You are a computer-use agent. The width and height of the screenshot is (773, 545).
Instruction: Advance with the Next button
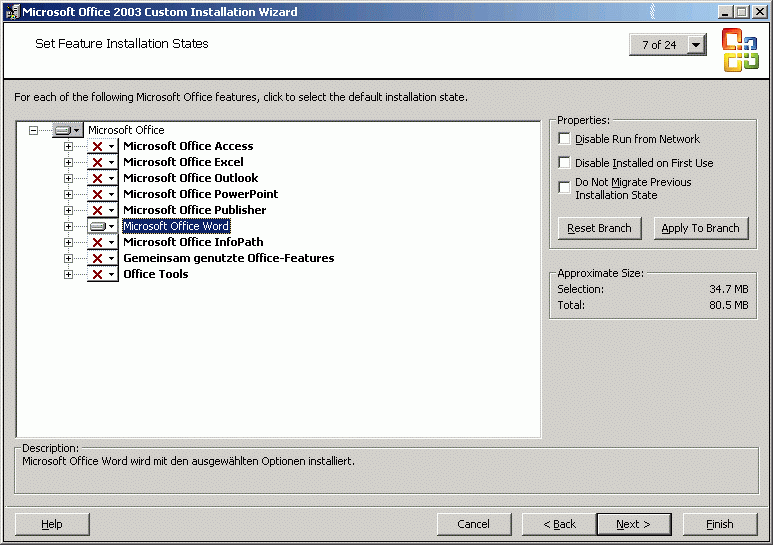click(x=633, y=524)
